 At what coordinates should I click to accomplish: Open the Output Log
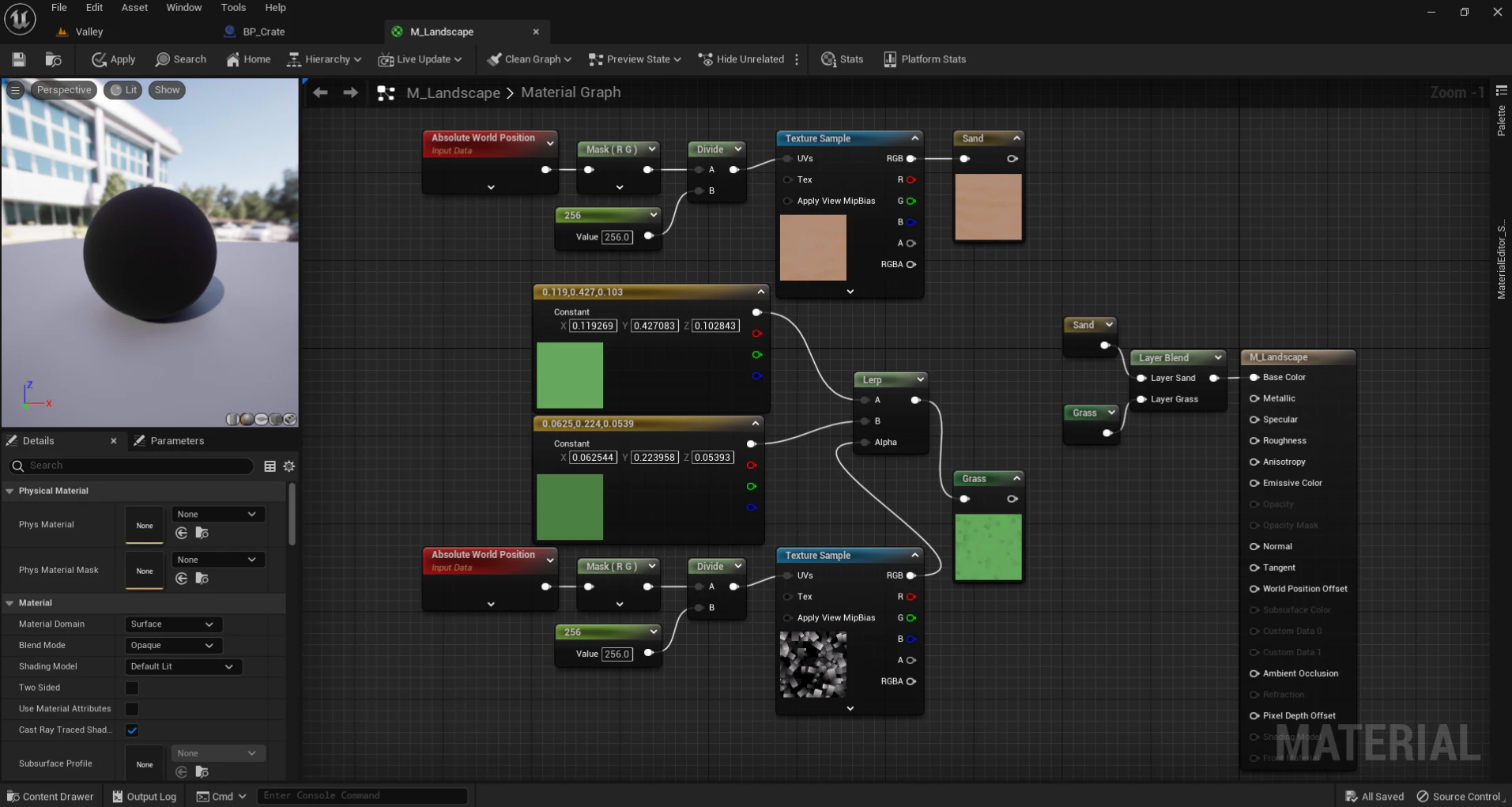[144, 796]
